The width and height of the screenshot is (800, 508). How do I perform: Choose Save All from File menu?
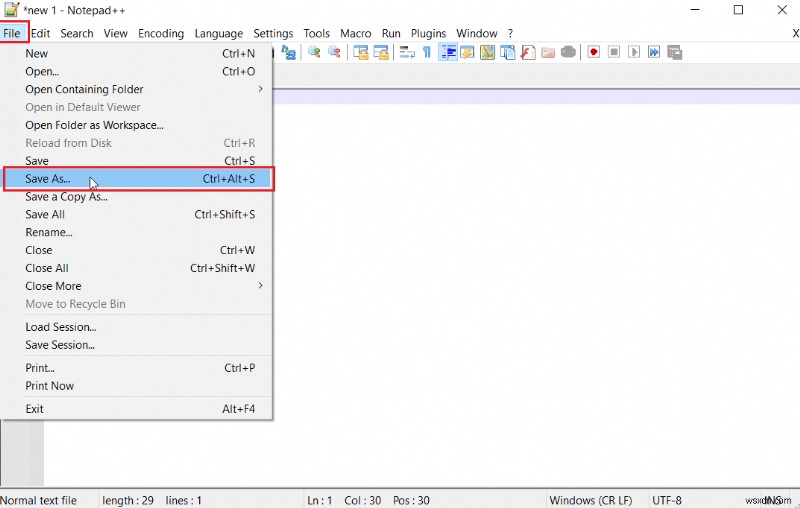pyautogui.click(x=137, y=215)
